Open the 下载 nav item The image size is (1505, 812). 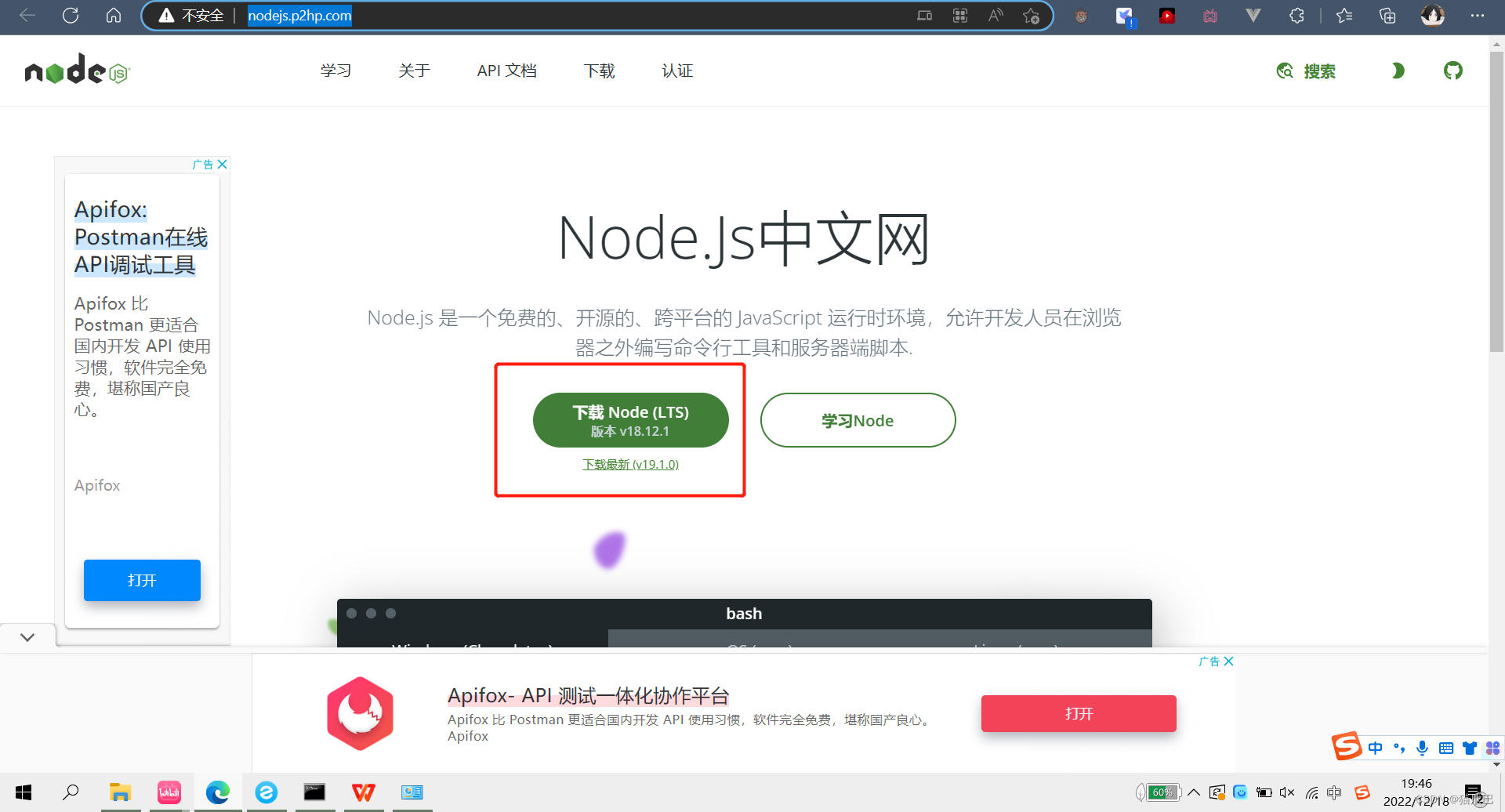[599, 71]
